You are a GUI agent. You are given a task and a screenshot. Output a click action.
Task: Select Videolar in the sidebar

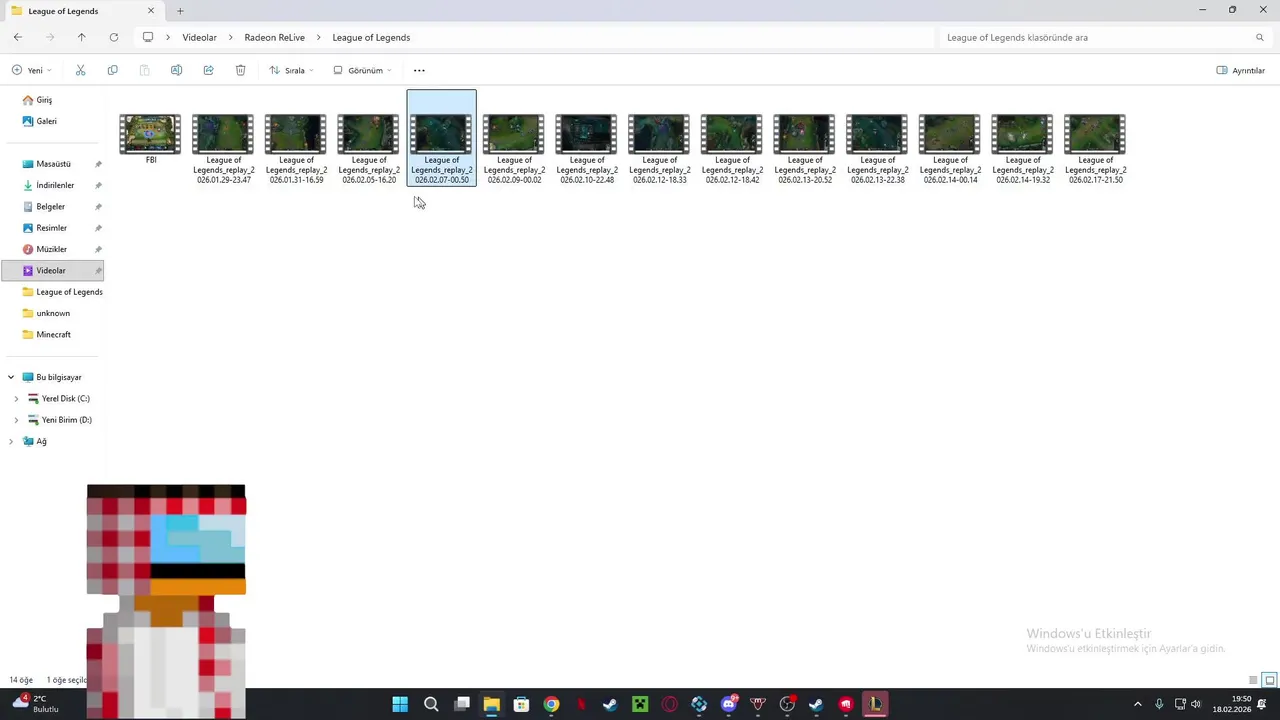click(x=53, y=270)
